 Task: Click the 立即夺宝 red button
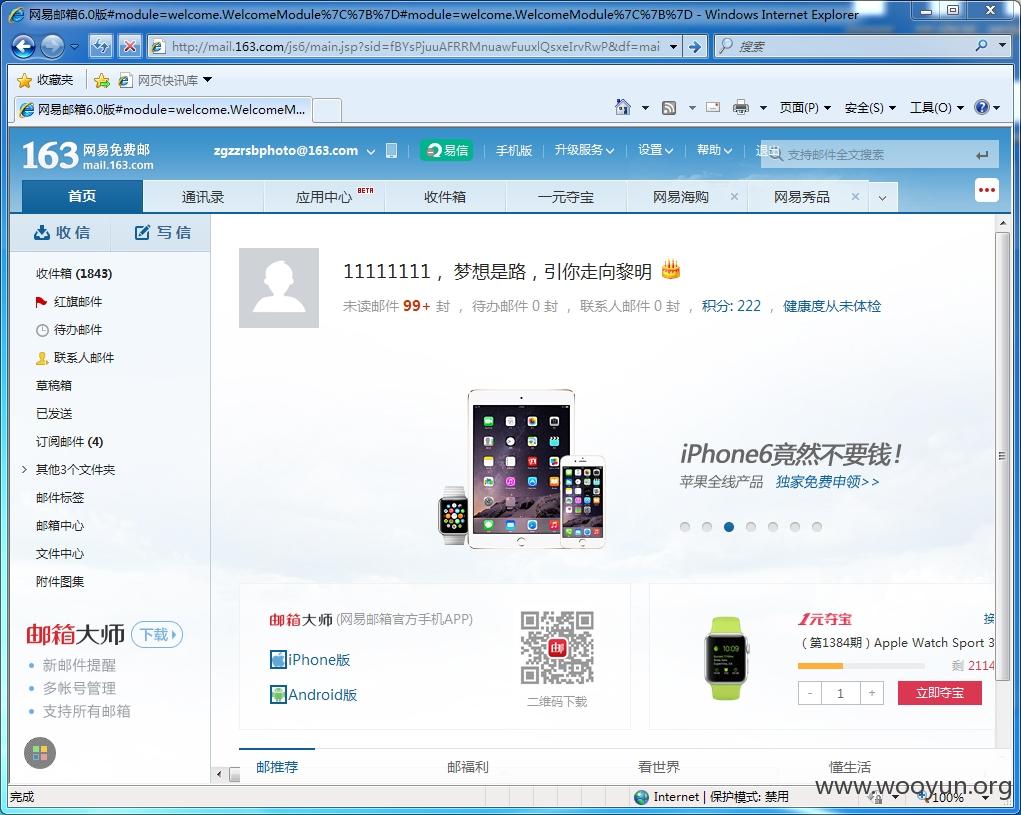[x=940, y=693]
